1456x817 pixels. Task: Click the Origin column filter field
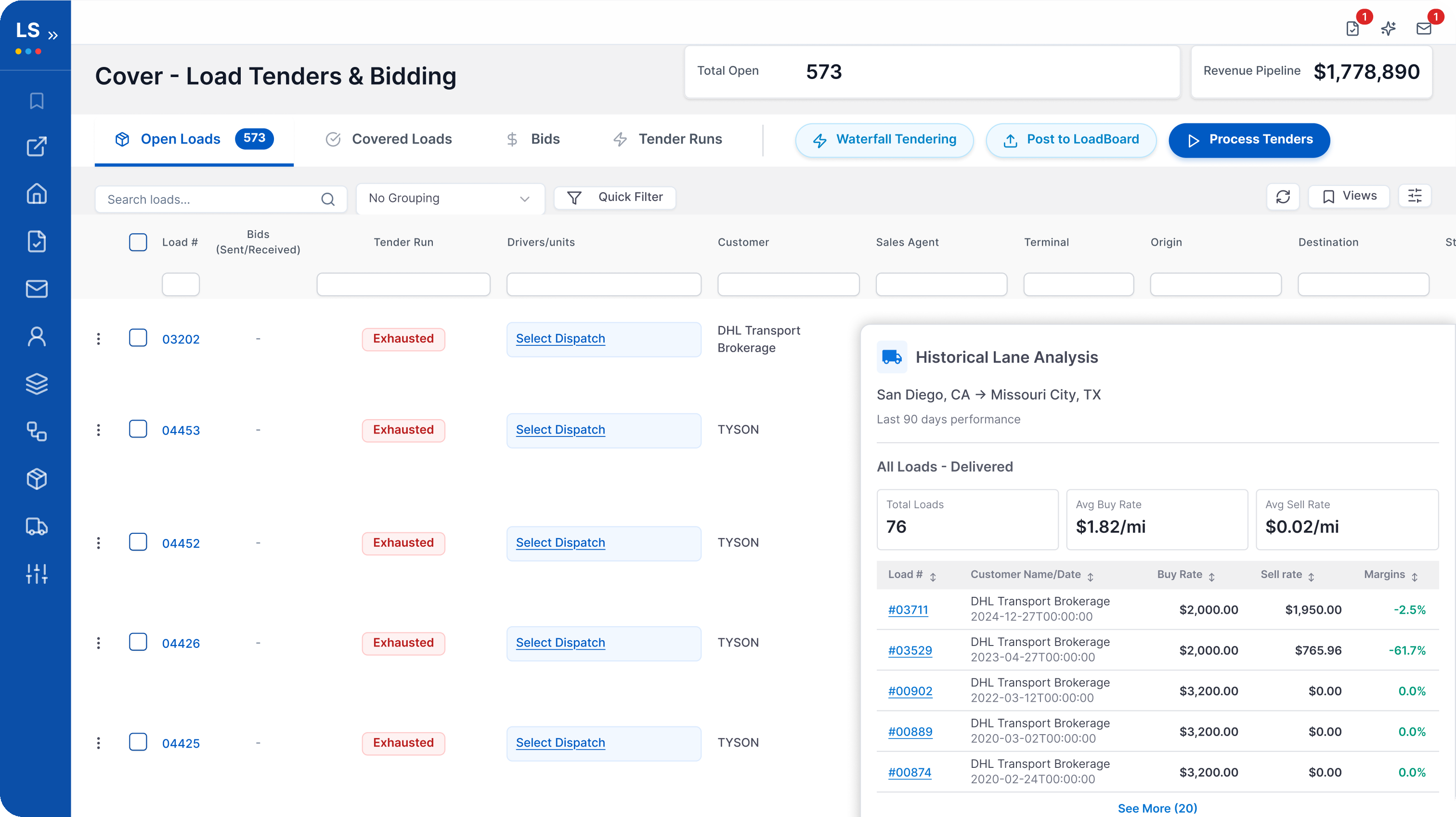pos(1215,284)
